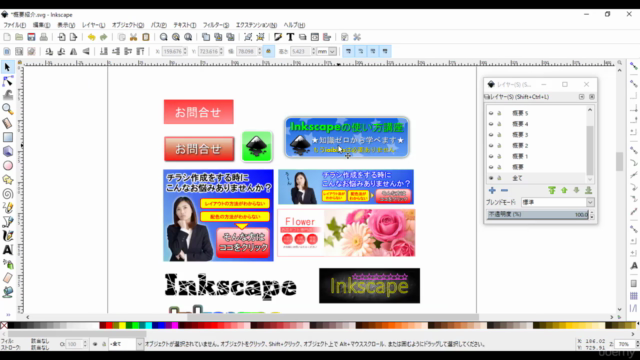This screenshot has width=640, height=360.
Task: Click the layers list vertical scrollbar
Action: click(x=590, y=150)
